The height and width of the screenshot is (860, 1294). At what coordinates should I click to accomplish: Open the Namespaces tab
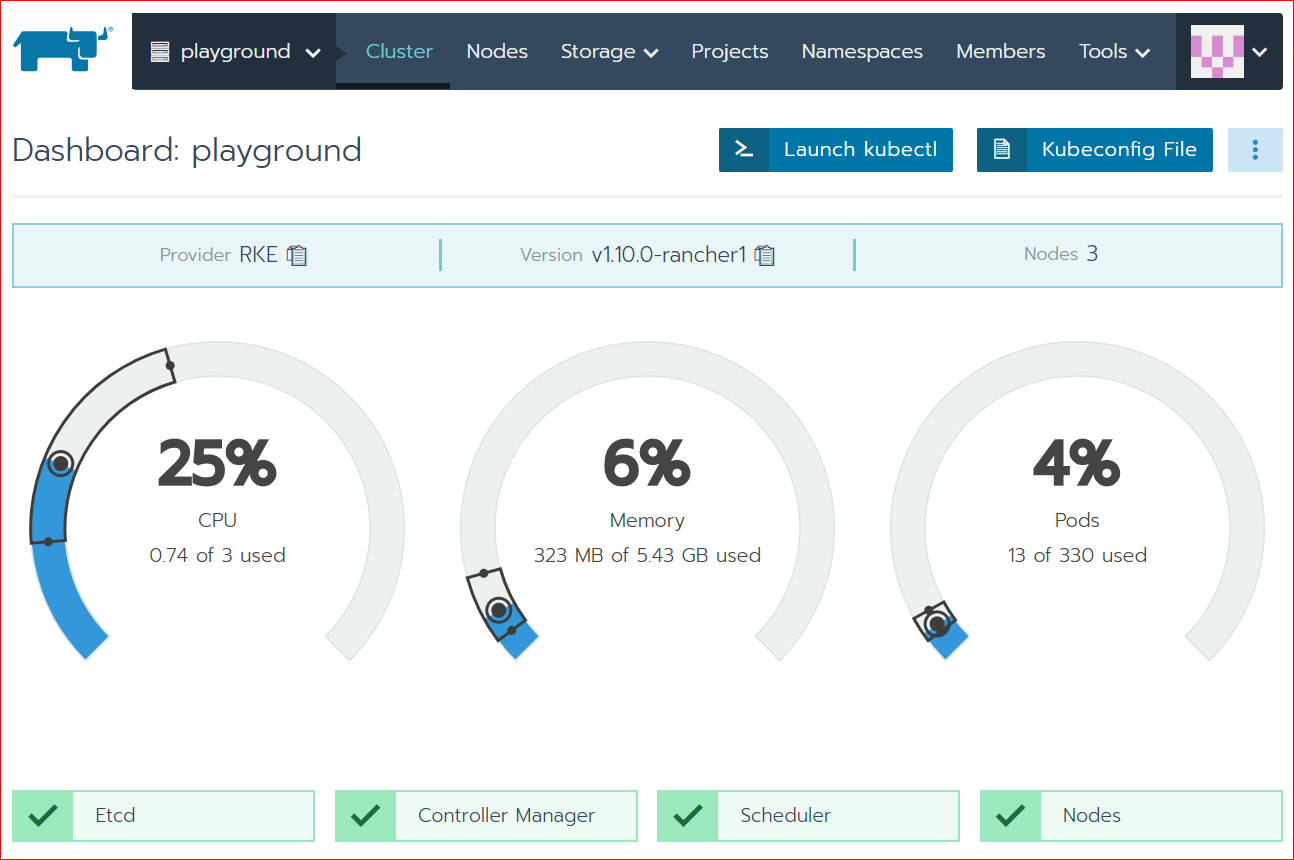pyautogui.click(x=862, y=52)
